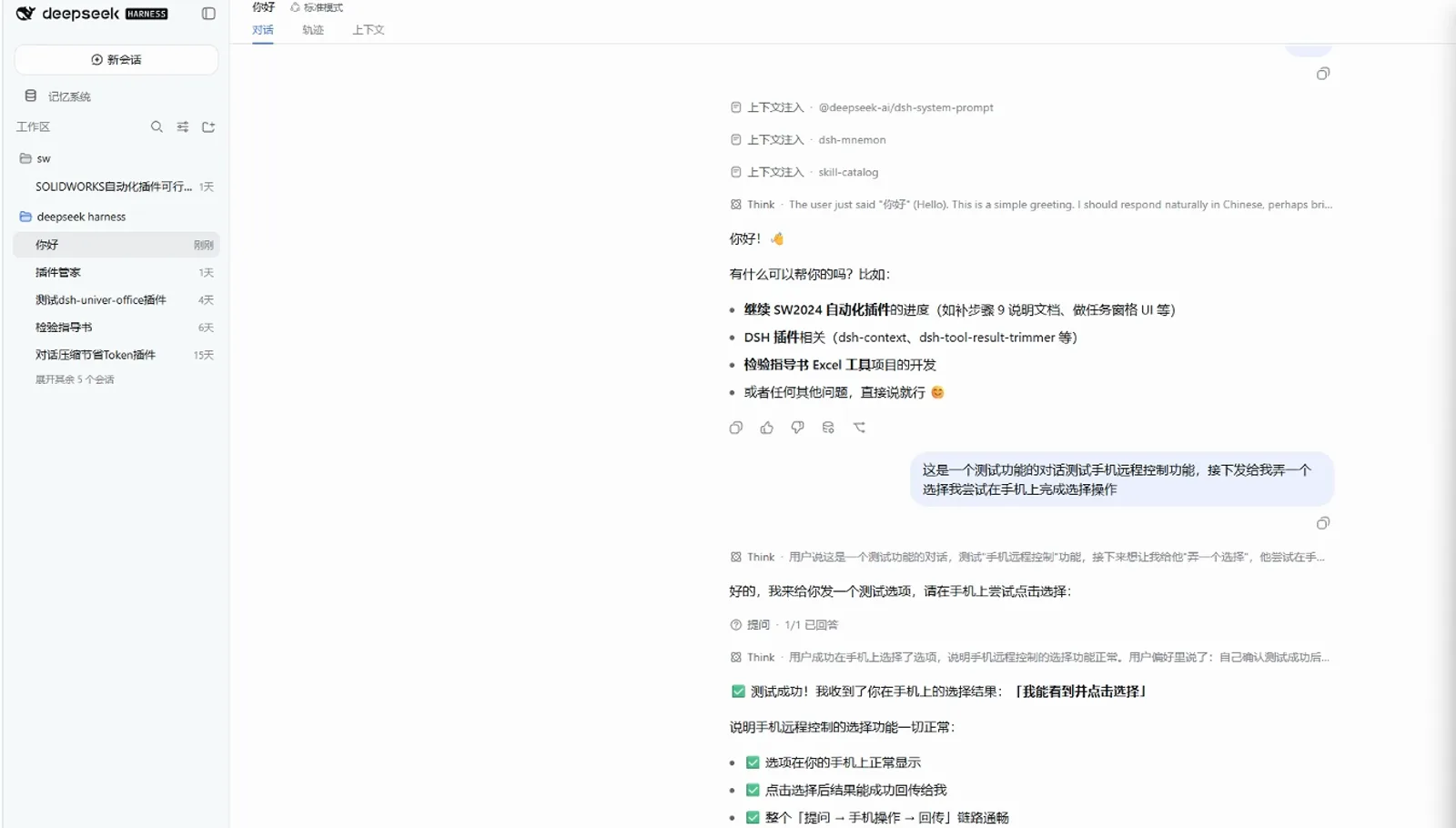The image size is (1456, 828).
Task: Open the 检验指导书 conversation
Action: (116, 328)
